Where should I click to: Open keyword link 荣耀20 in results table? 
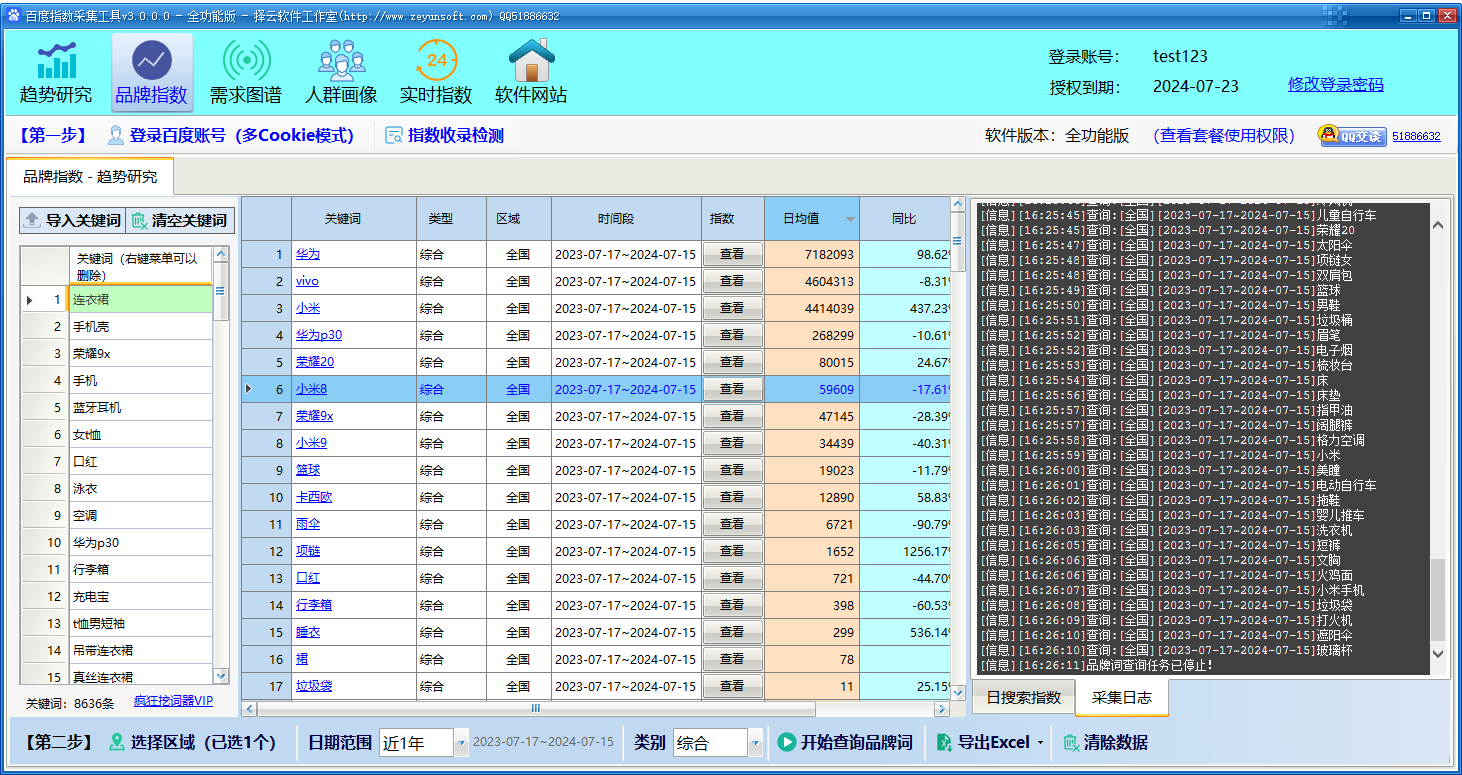coord(315,362)
